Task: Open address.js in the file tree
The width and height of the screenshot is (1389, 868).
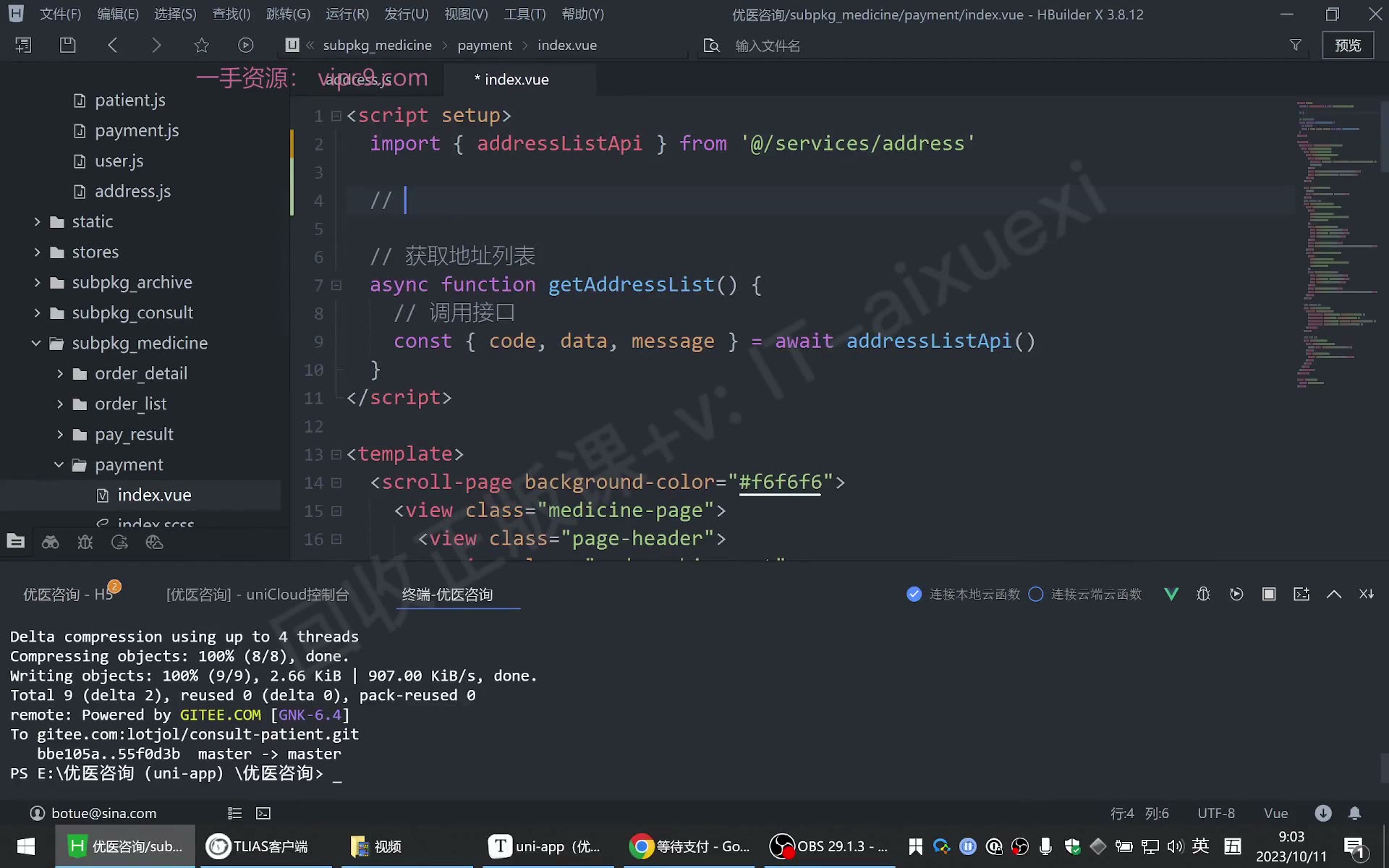Action: pyautogui.click(x=132, y=191)
